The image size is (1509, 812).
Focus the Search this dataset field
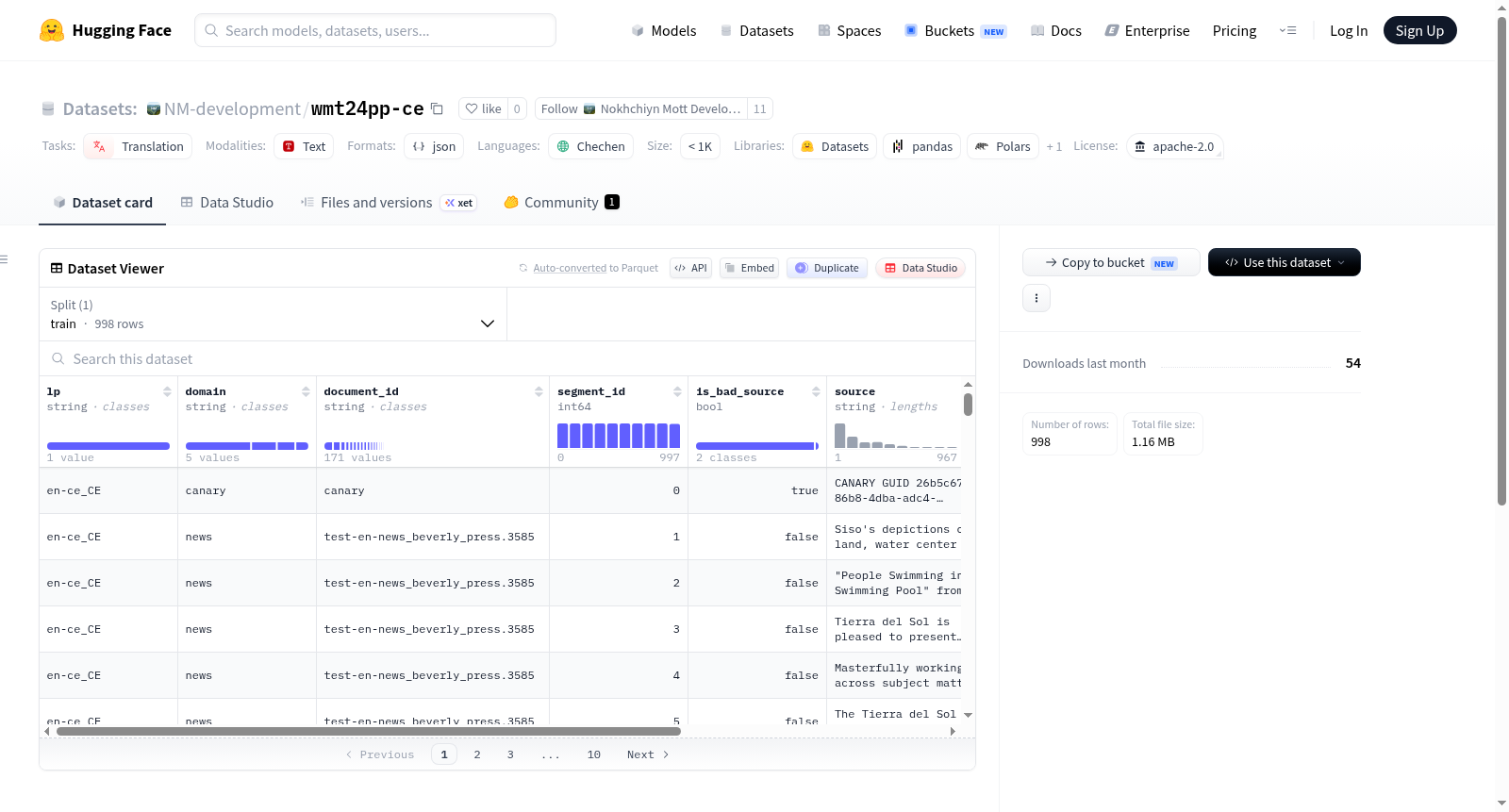pyautogui.click(x=507, y=358)
